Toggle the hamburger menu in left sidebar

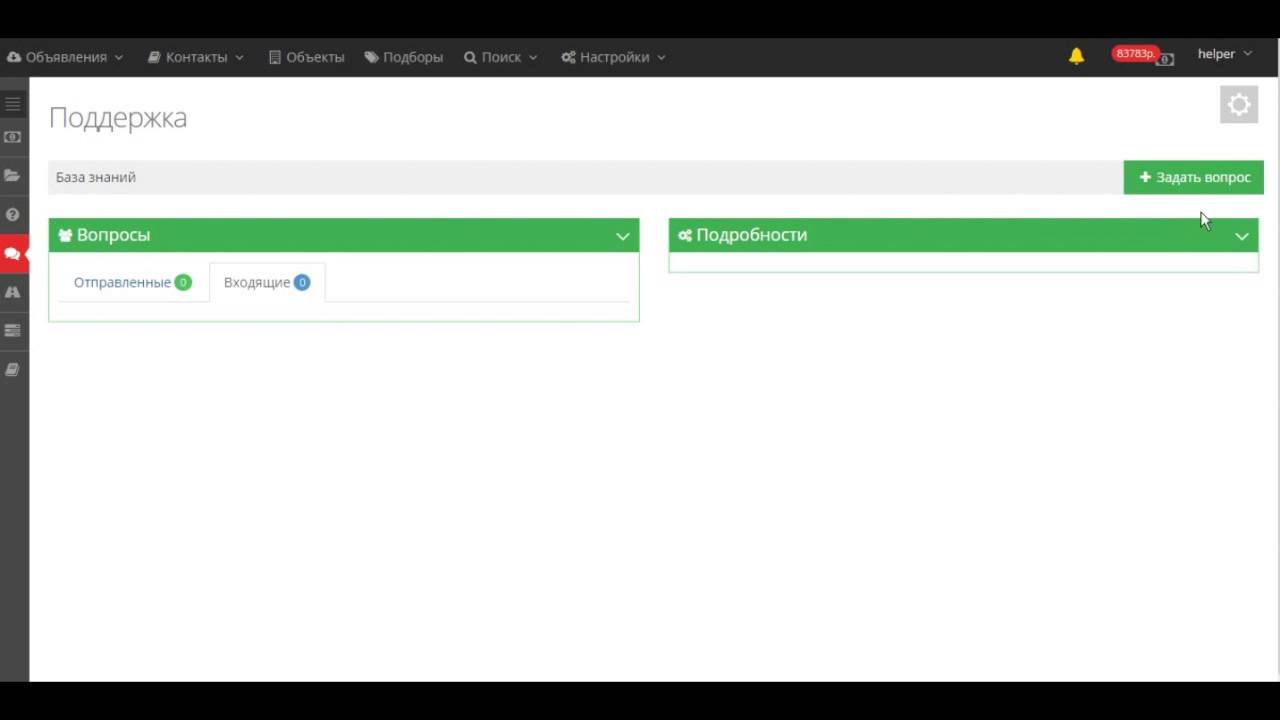[13, 104]
